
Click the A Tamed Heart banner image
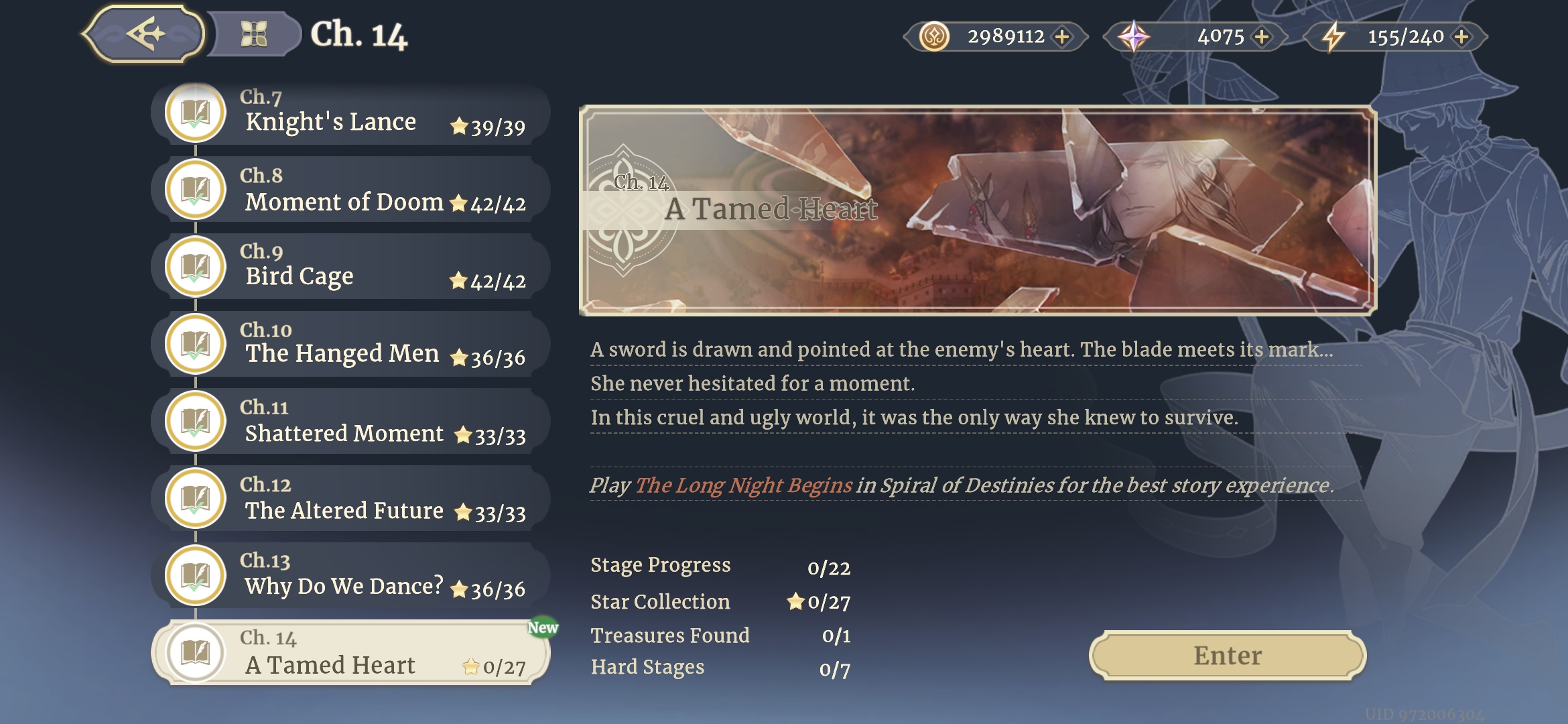[x=978, y=210]
